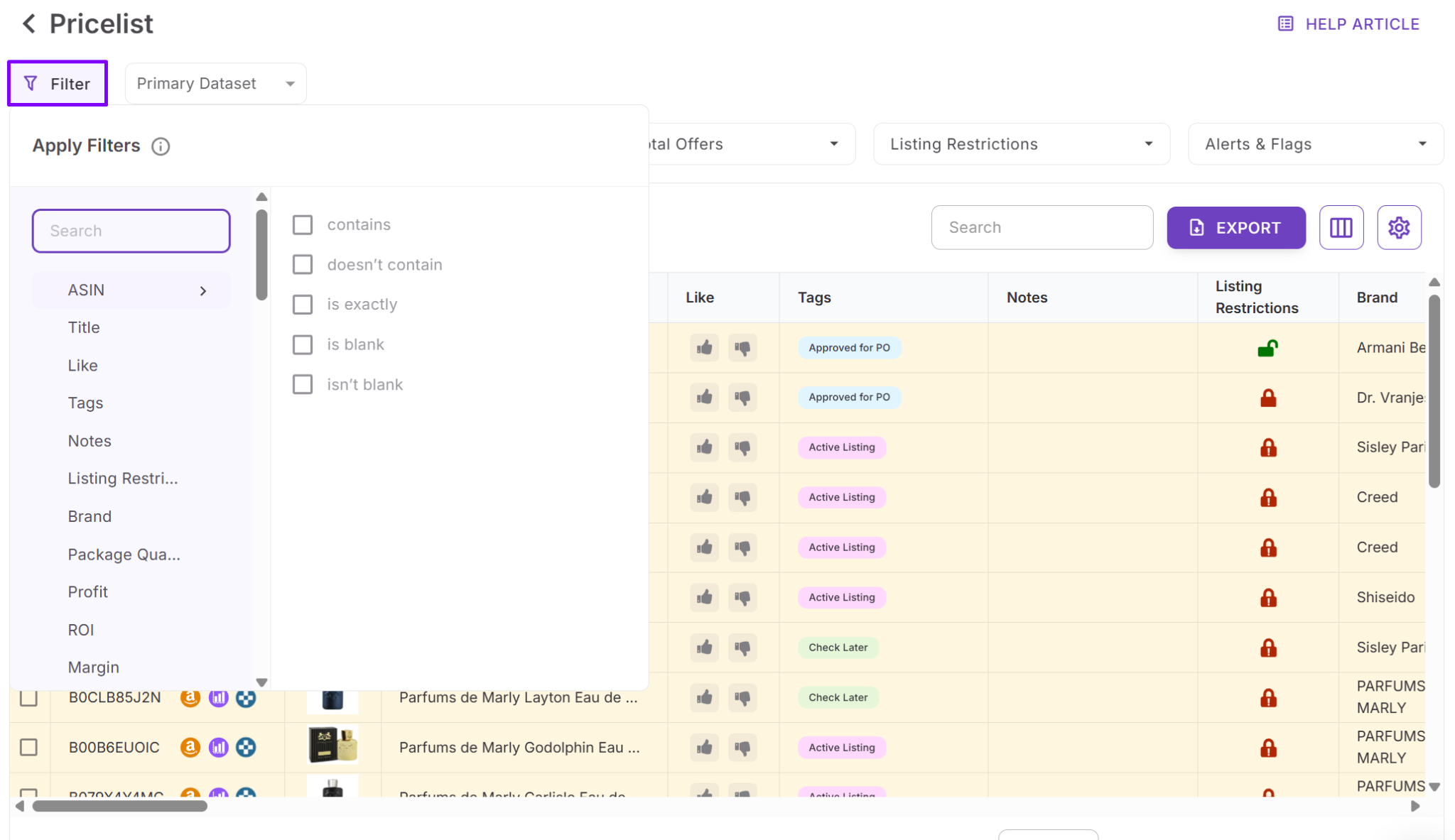Viewport: 1455px width, 840px height.
Task: Click the Amazon icon next to B0CLB85J2N
Action: tap(190, 697)
